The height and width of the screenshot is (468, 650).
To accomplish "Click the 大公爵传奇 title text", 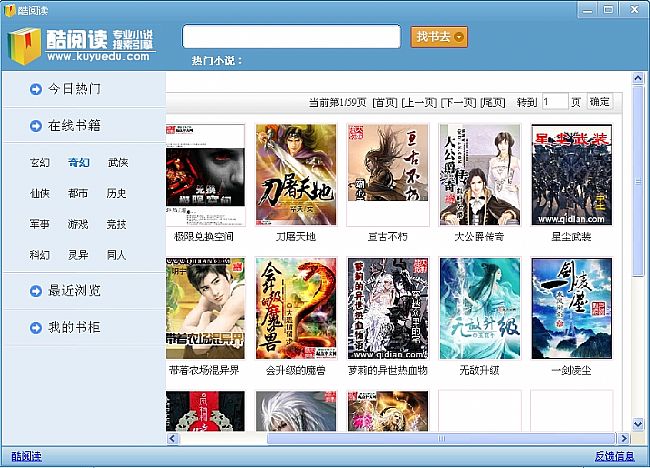I will click(479, 237).
